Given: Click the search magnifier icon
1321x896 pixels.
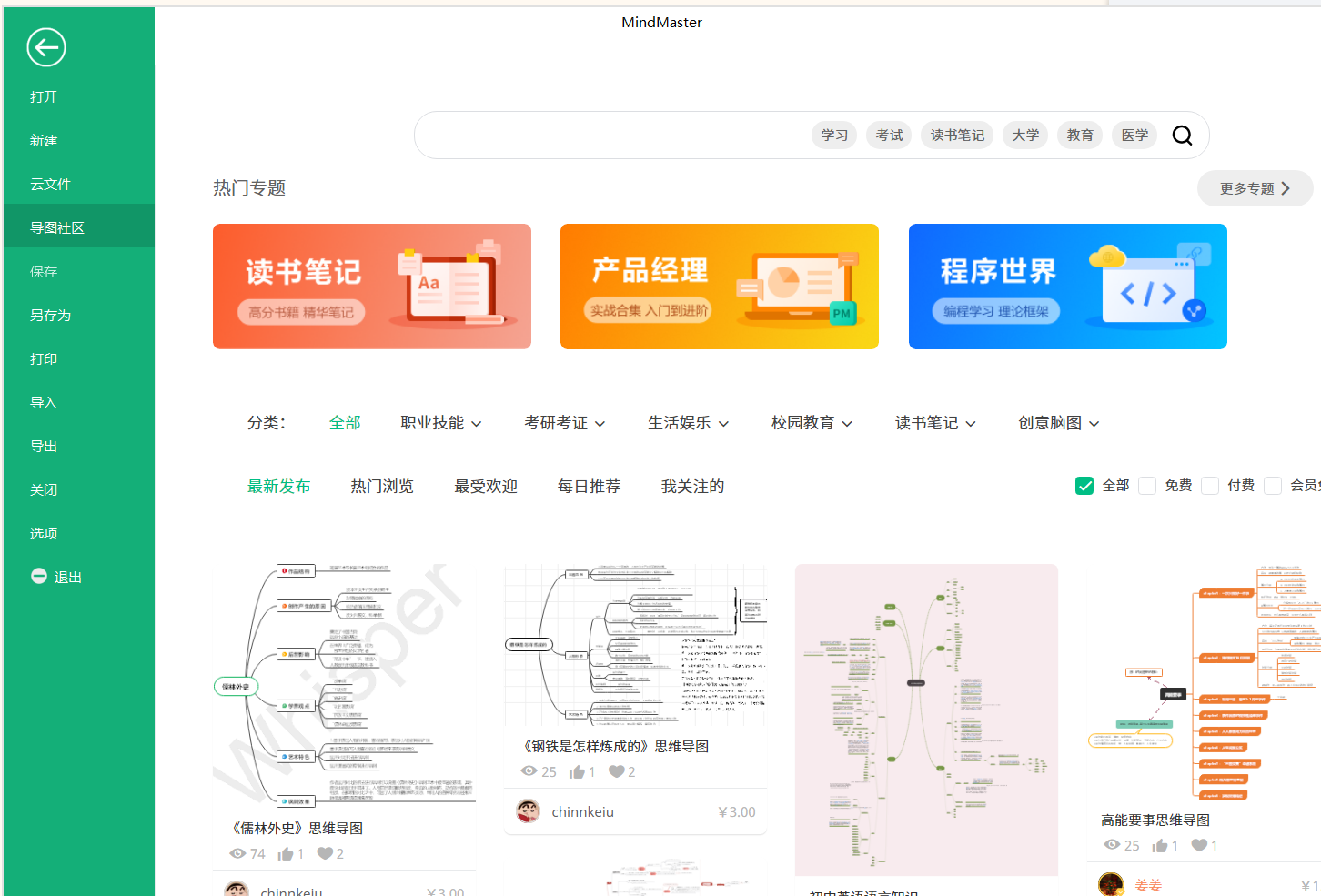Looking at the screenshot, I should (x=1182, y=135).
